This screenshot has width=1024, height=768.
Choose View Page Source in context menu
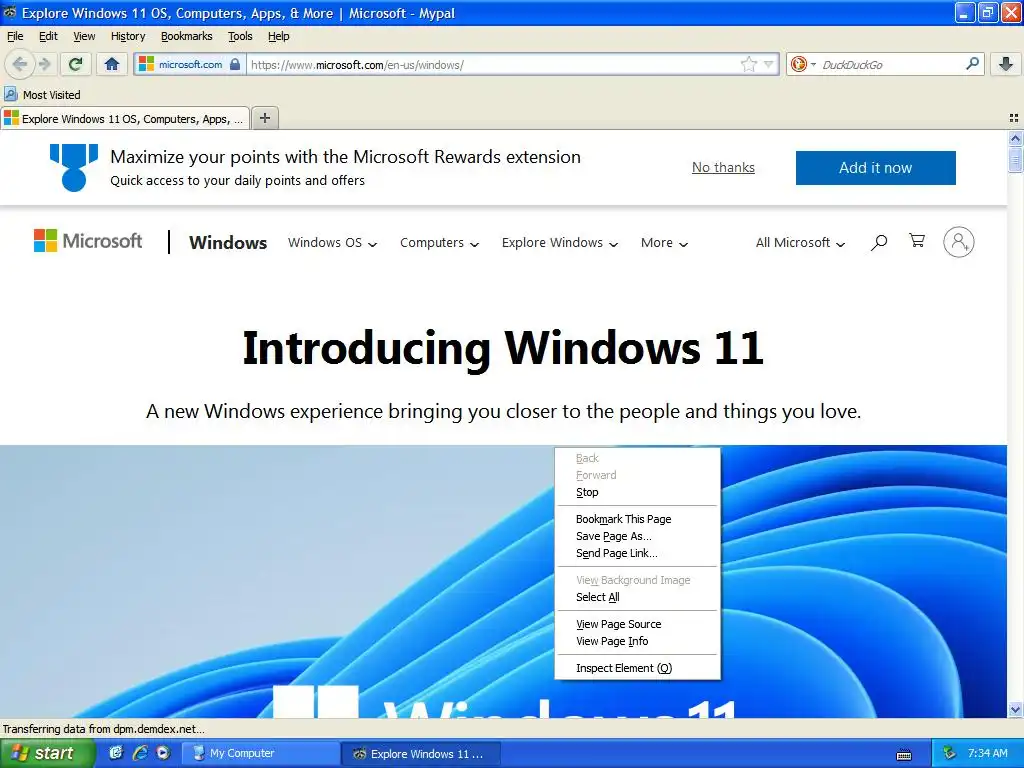(x=637, y=624)
